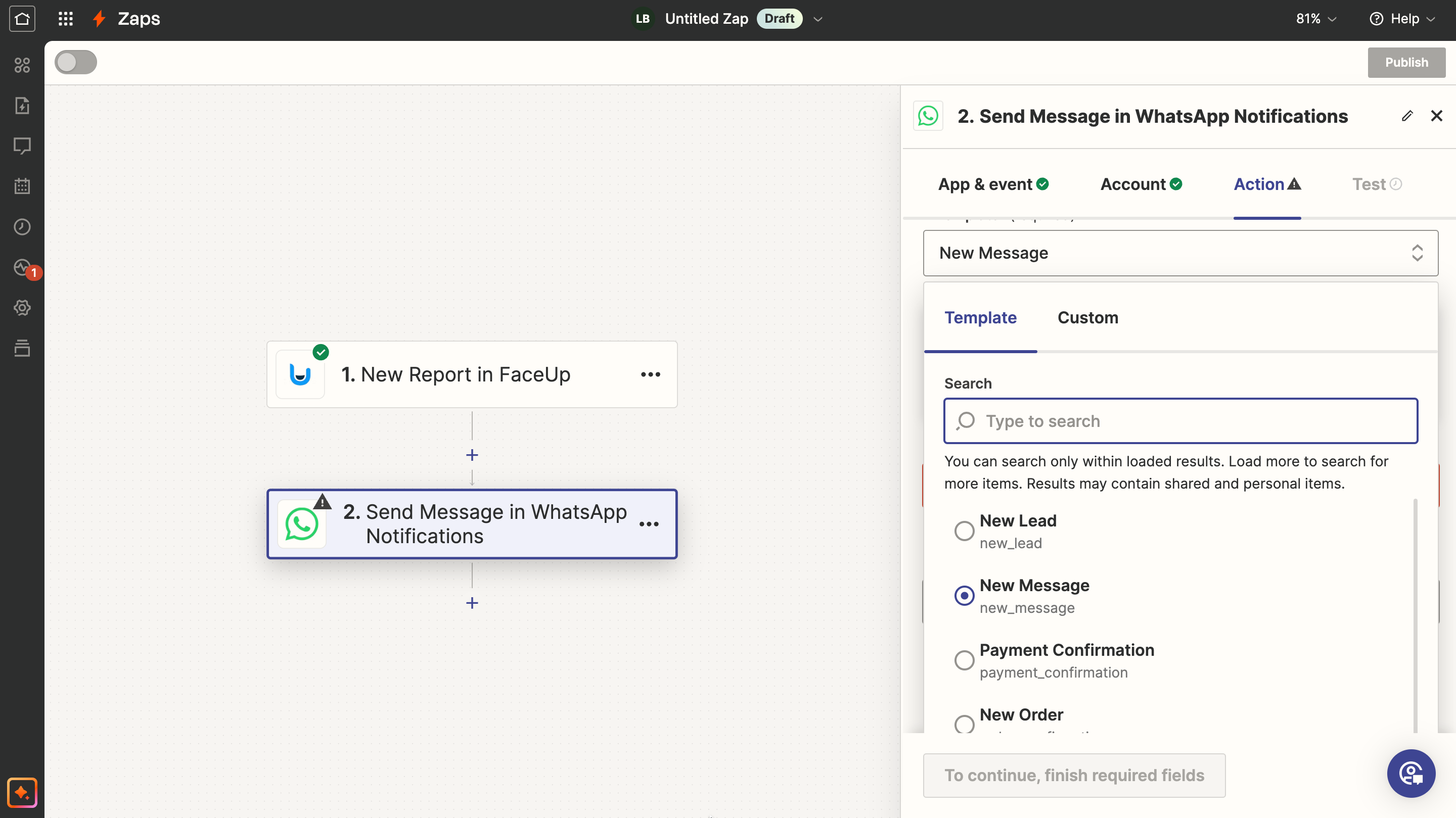Expand the Help menu chevron
The width and height of the screenshot is (1456, 818).
tap(1431, 19)
